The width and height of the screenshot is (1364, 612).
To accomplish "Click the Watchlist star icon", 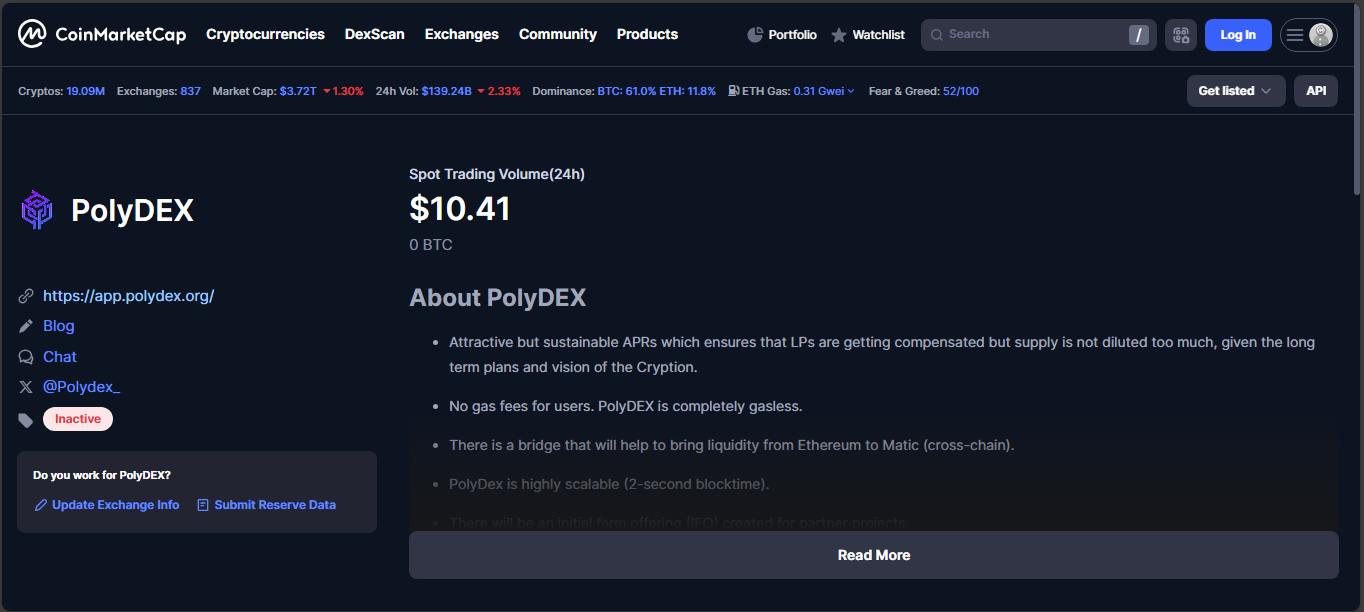I will pos(839,35).
